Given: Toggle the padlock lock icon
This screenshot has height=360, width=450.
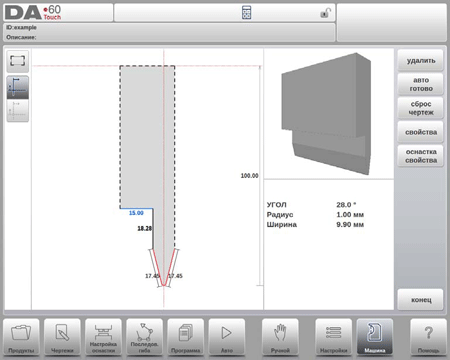Looking at the screenshot, I should (x=325, y=13).
